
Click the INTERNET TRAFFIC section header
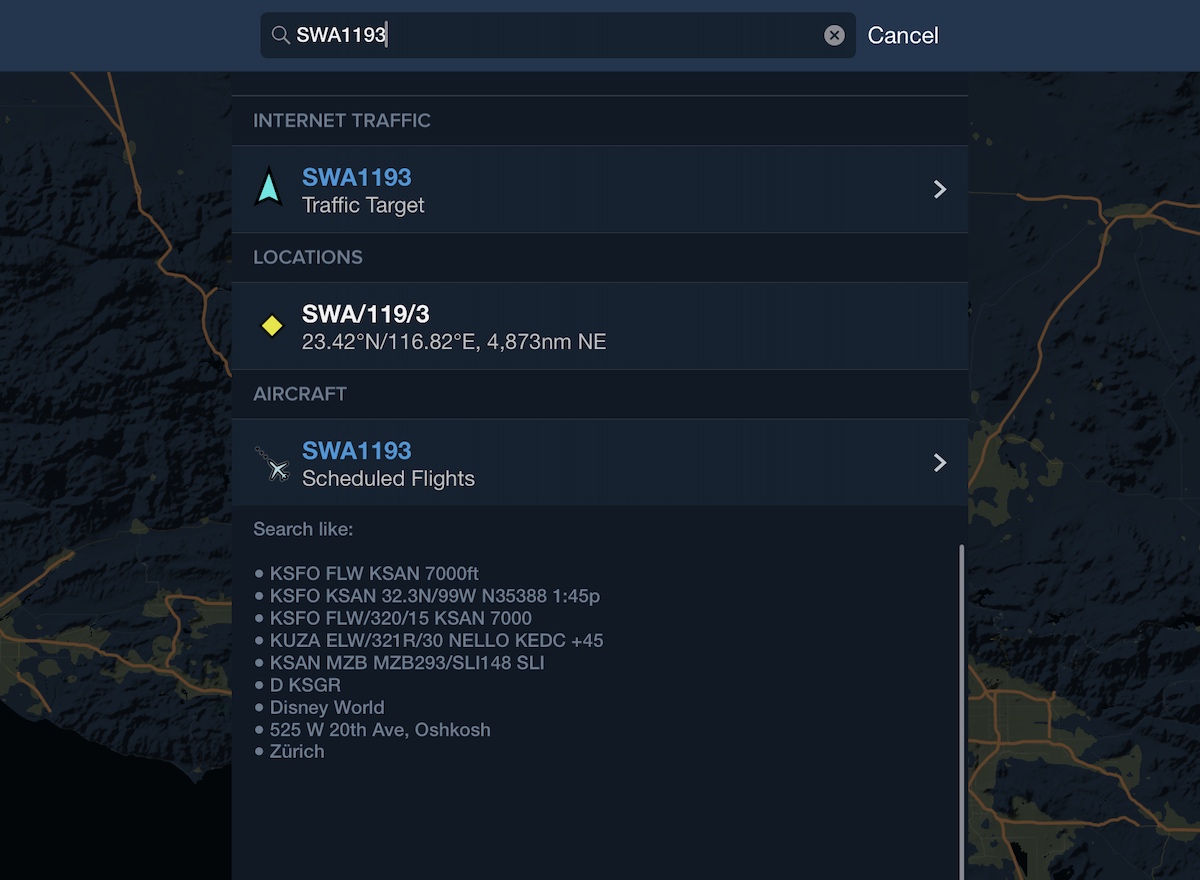pos(342,120)
